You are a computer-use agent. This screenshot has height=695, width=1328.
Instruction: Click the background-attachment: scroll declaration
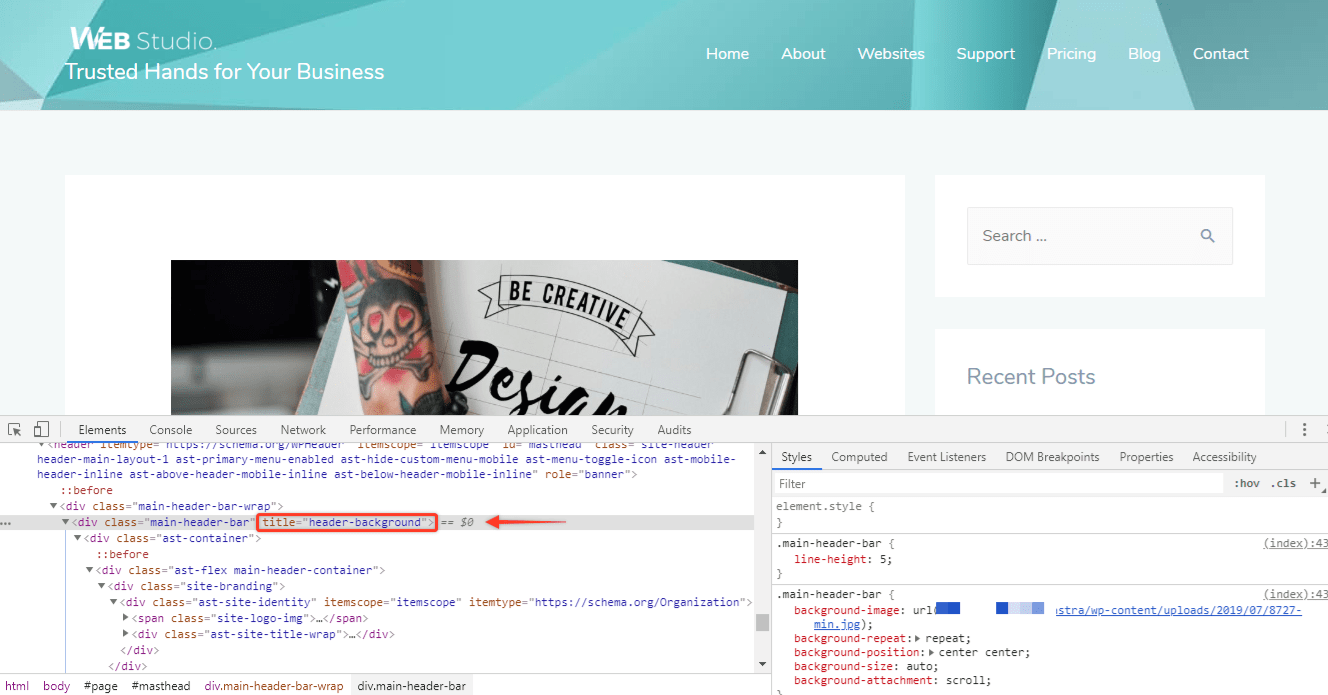(x=892, y=680)
